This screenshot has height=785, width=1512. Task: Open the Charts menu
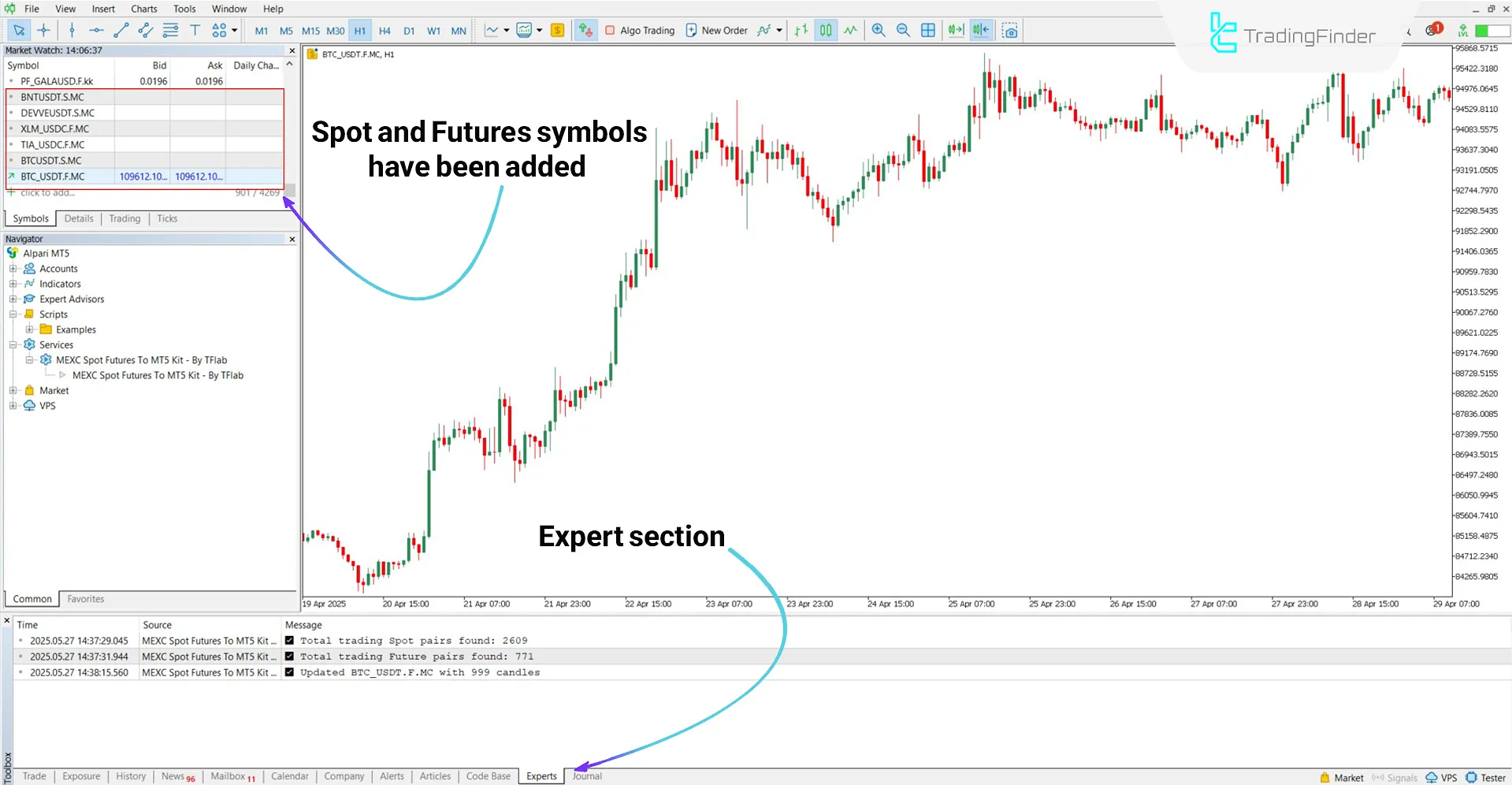coord(143,9)
